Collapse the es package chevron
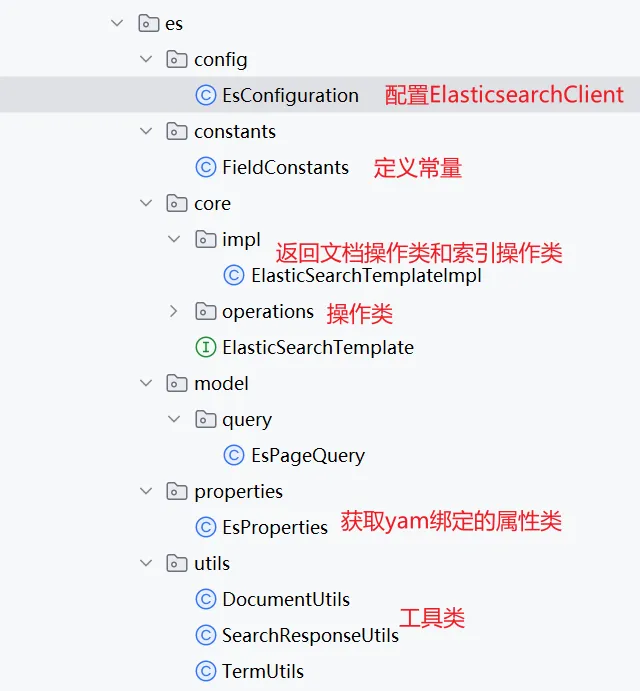Screen dimensions: 640x691 117,23
